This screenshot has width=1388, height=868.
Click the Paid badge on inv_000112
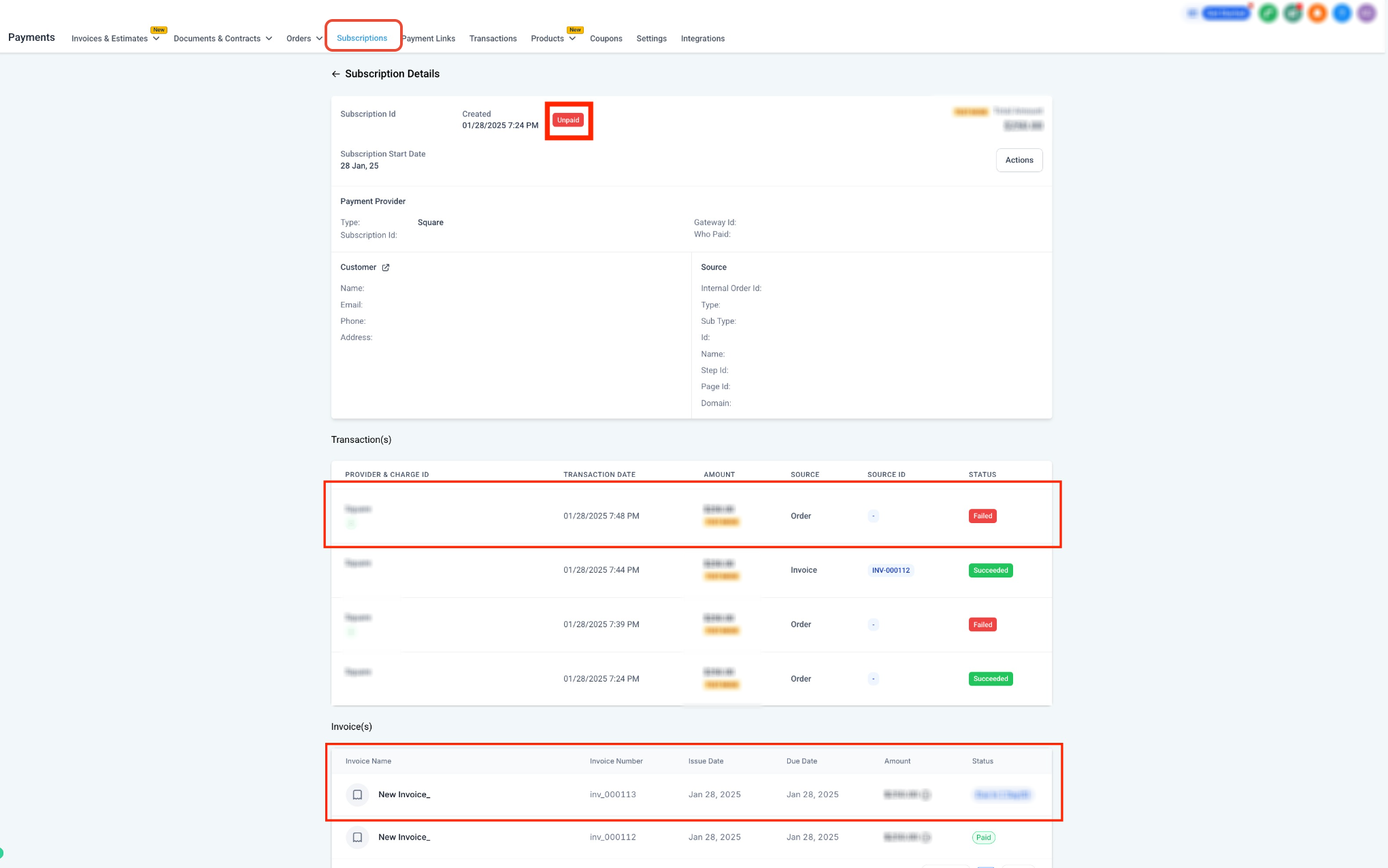coord(984,837)
